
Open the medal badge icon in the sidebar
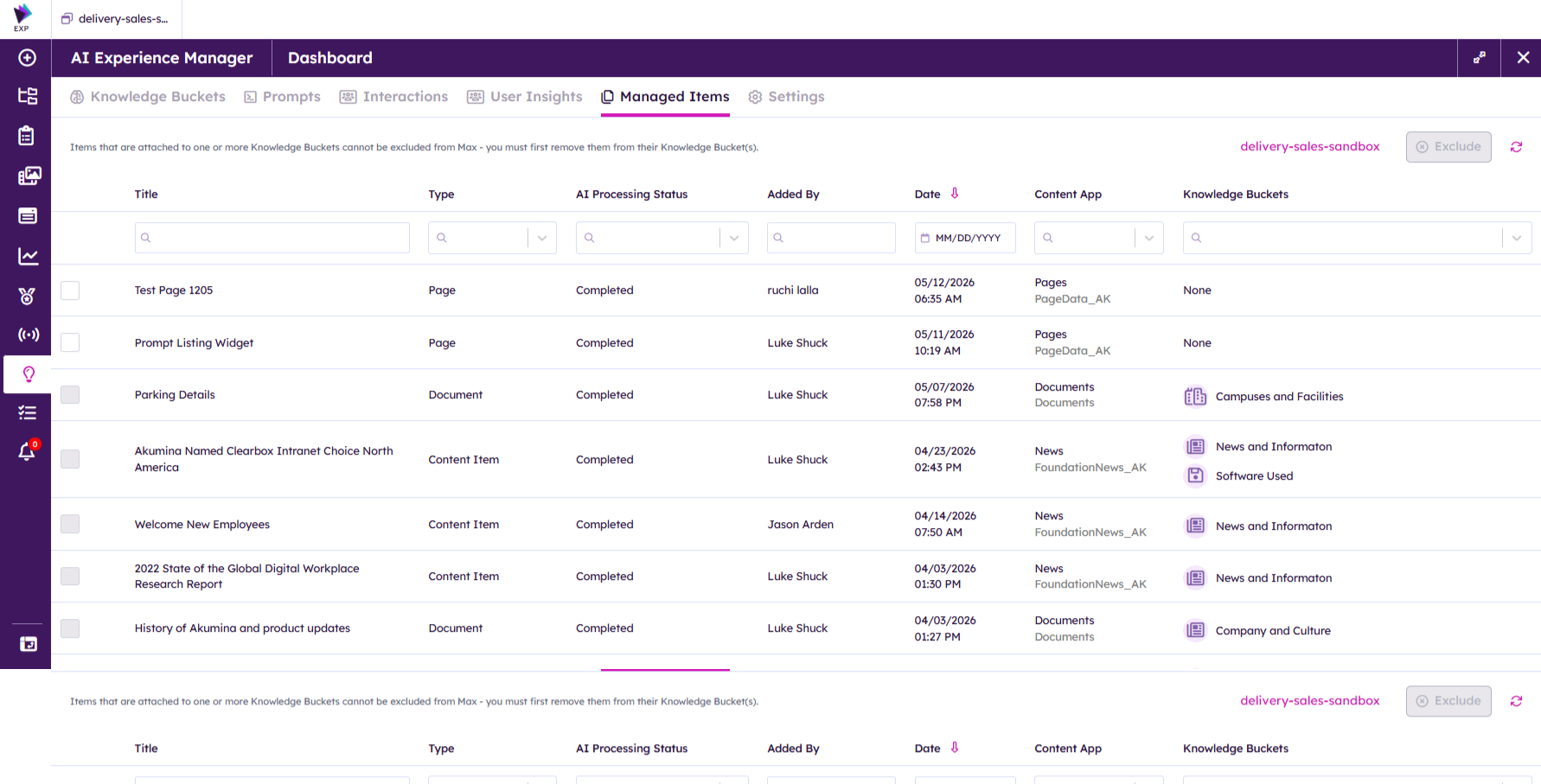click(28, 296)
